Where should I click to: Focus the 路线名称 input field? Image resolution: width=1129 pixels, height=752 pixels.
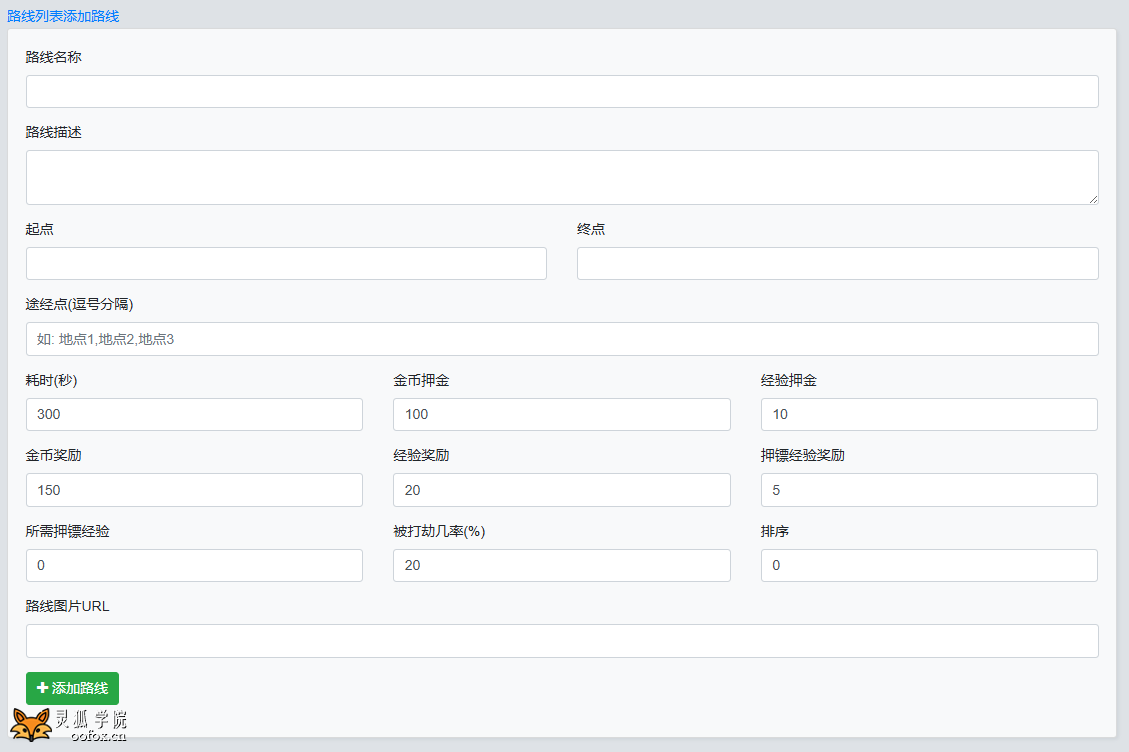pyautogui.click(x=562, y=91)
